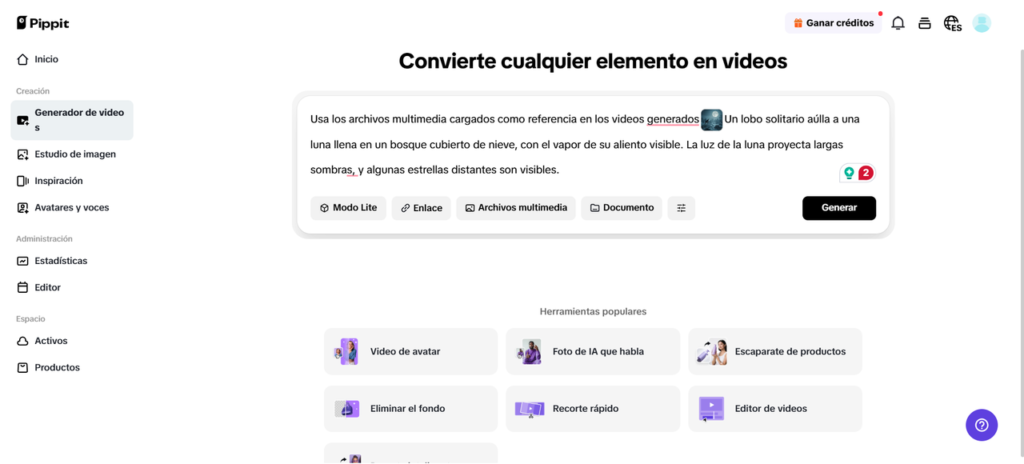Open the Modo Lite mode selector

(x=348, y=208)
